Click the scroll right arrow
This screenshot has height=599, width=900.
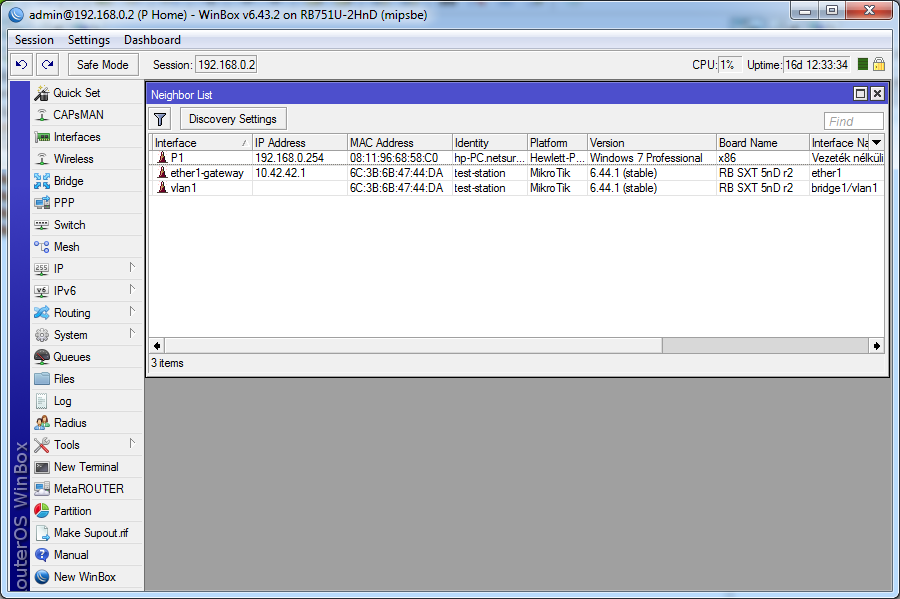[x=876, y=345]
